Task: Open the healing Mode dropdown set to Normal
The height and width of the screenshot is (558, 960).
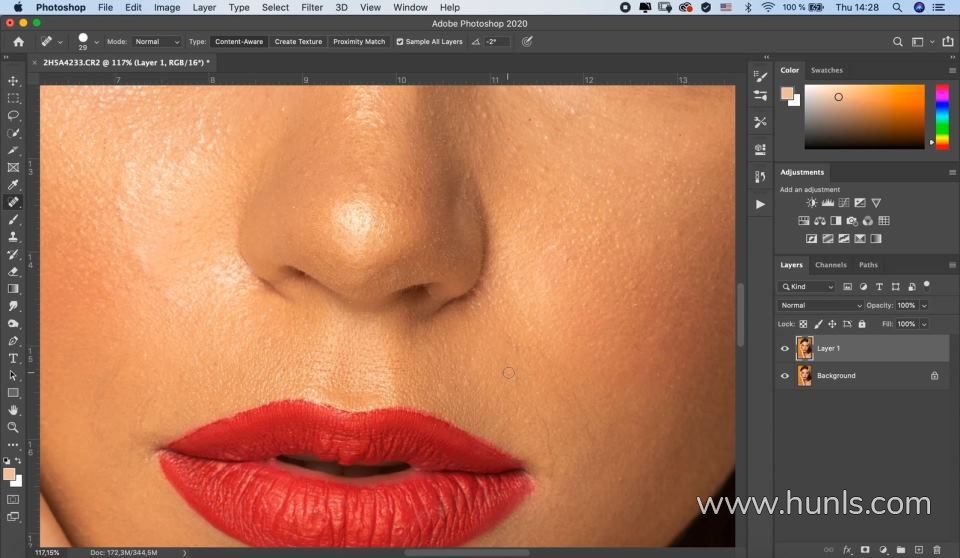Action: tap(157, 42)
